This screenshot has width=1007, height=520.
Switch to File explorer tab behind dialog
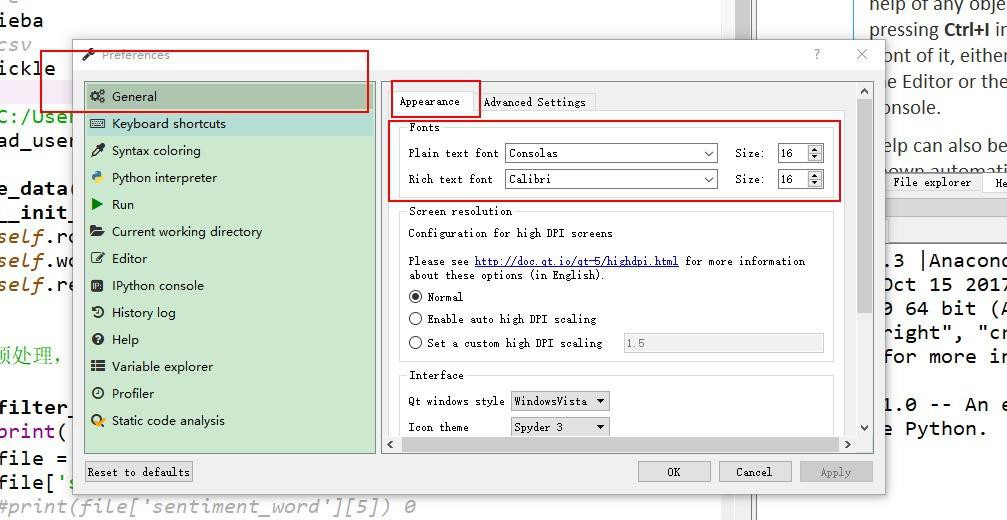pyautogui.click(x=932, y=182)
